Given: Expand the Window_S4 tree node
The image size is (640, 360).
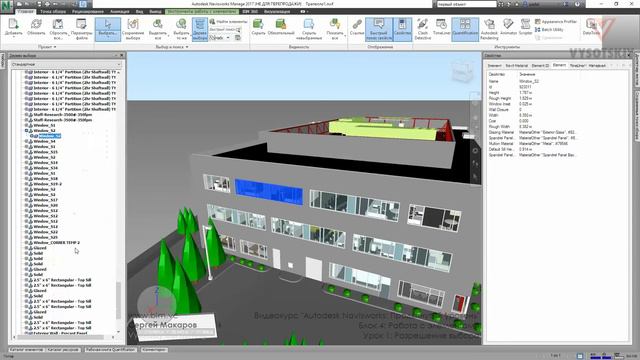Looking at the screenshot, I should click(x=26, y=141).
